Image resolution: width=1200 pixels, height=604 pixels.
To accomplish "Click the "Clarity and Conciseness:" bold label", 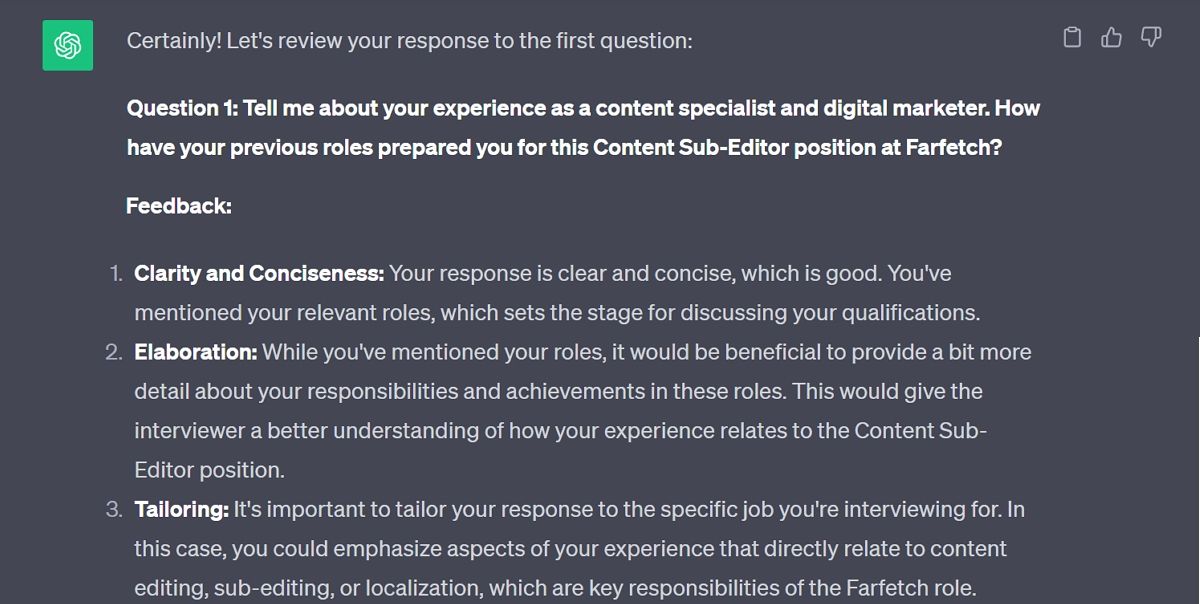I will coord(259,273).
